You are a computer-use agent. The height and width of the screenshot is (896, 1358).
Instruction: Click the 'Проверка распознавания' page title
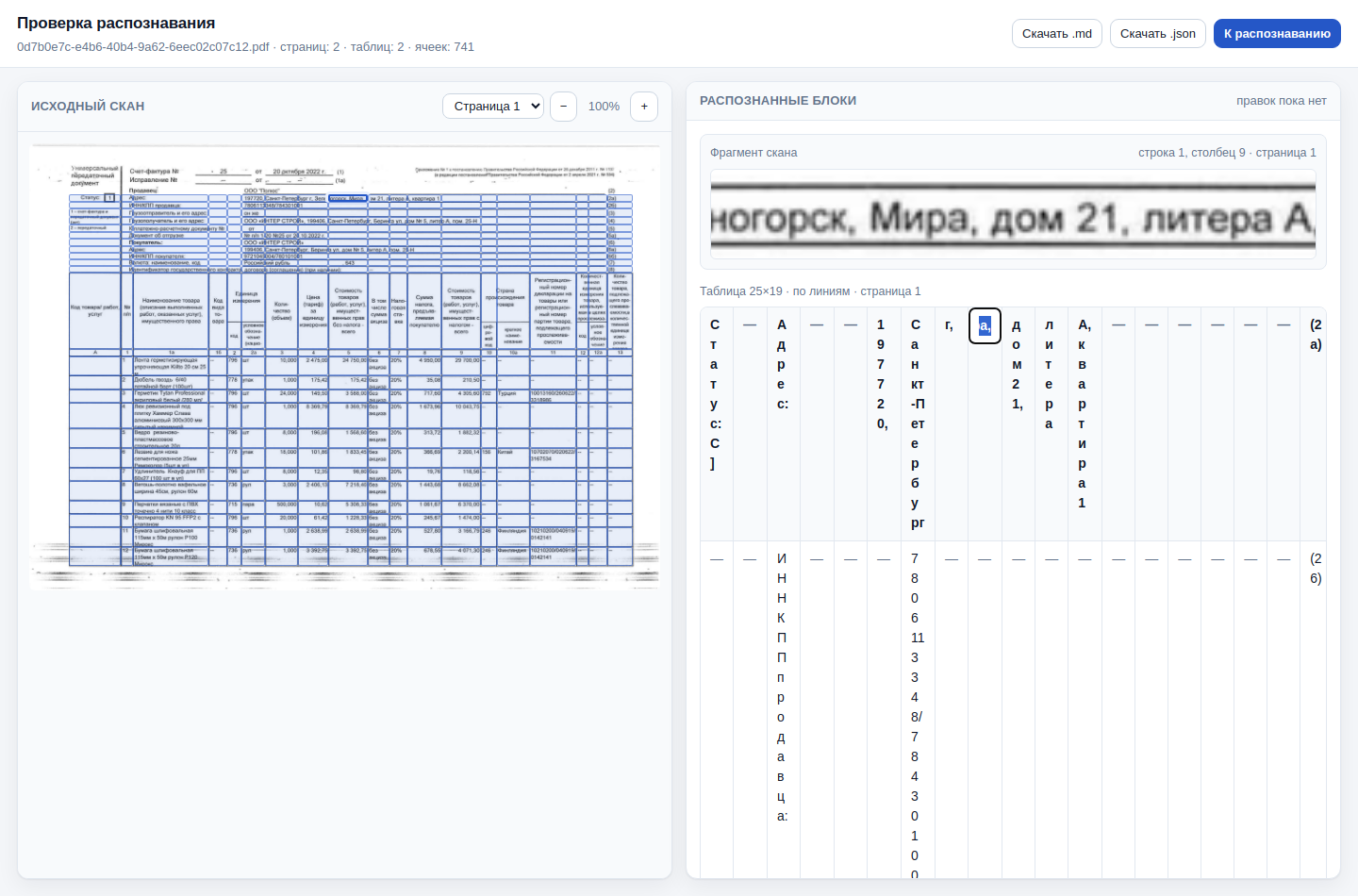pos(116,24)
